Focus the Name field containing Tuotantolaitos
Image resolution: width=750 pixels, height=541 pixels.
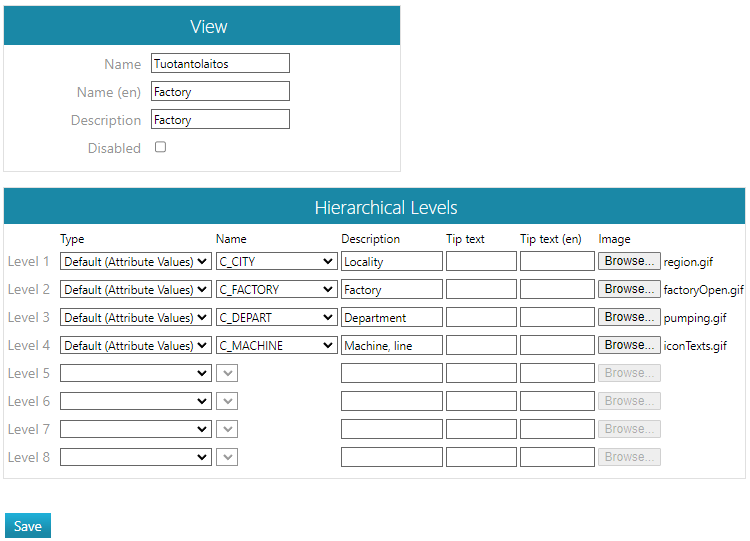point(220,63)
